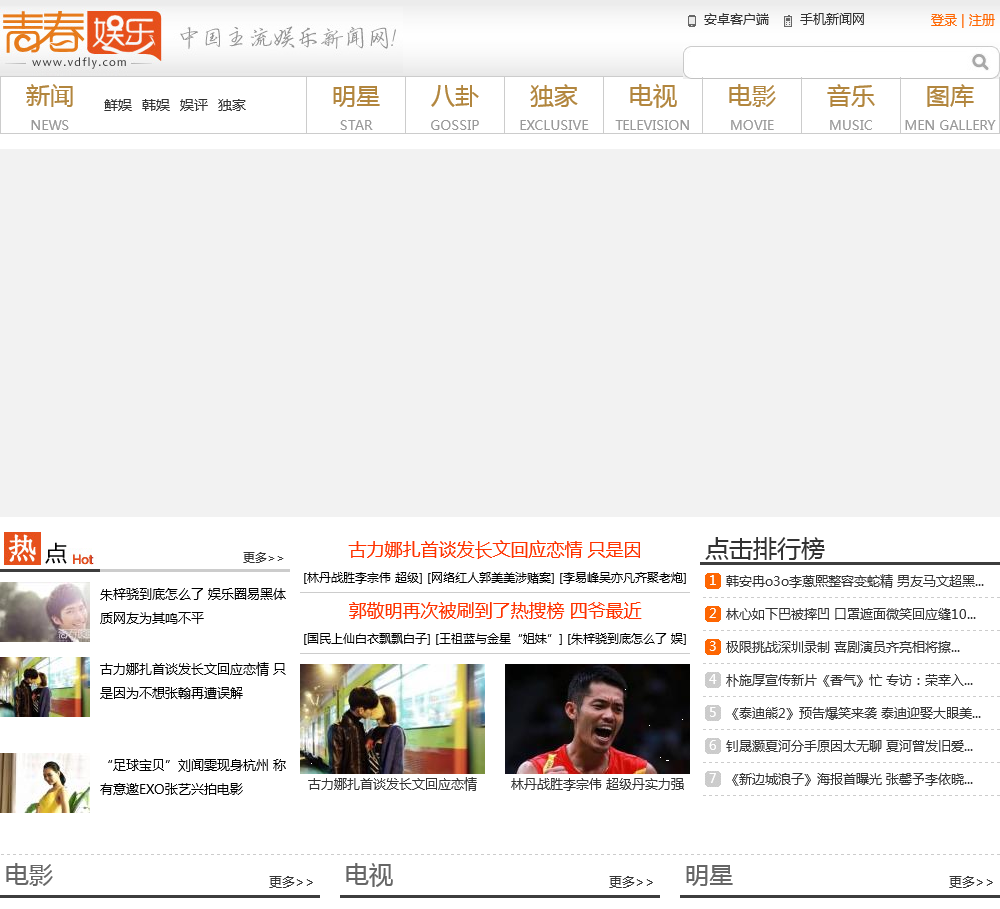Open the 朱梓骁到底怎么了 article thumbnail
This screenshot has width=1000, height=909.
pyautogui.click(x=45, y=612)
